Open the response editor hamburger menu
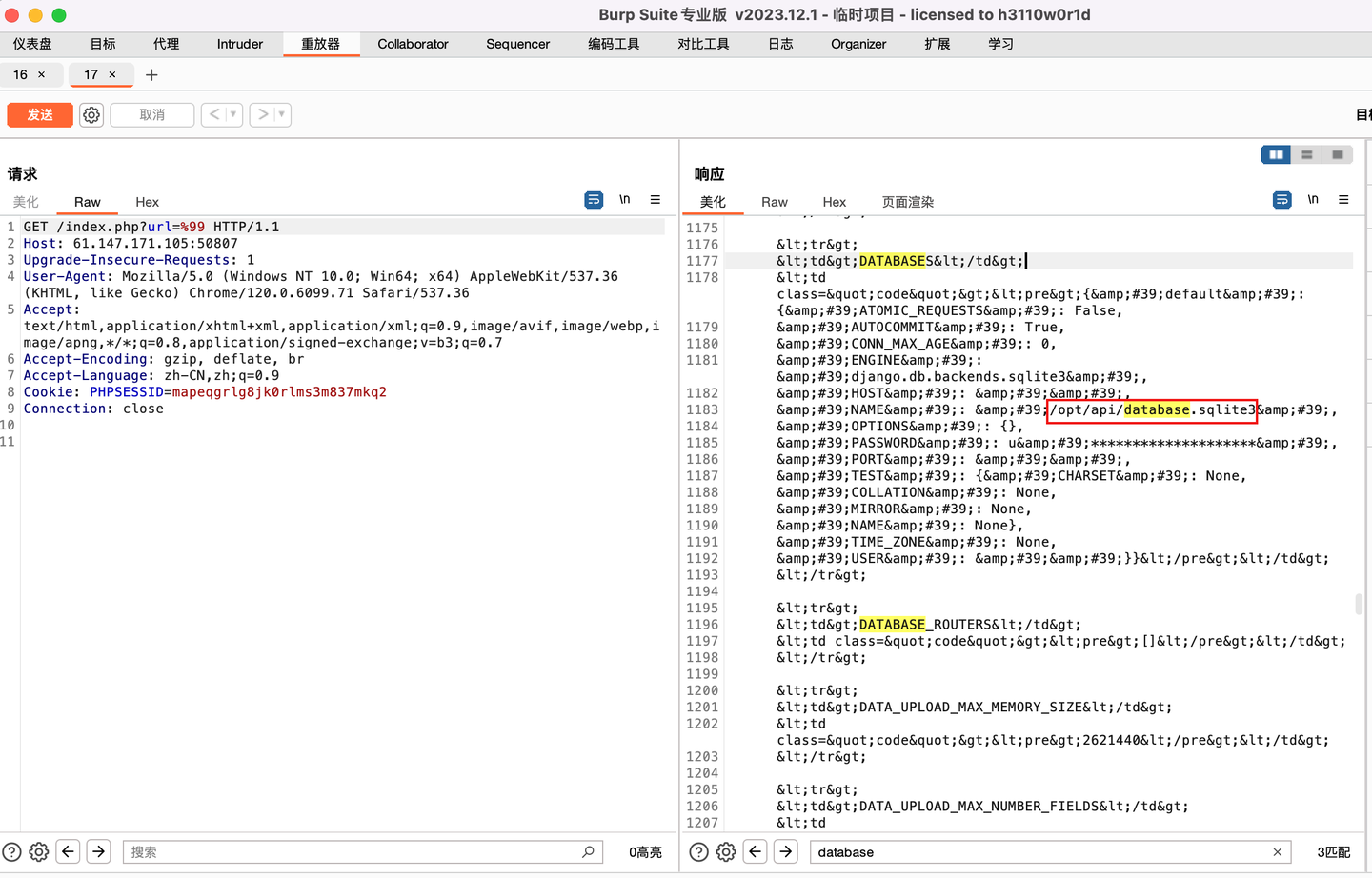This screenshot has height=878, width=1372. click(1343, 199)
